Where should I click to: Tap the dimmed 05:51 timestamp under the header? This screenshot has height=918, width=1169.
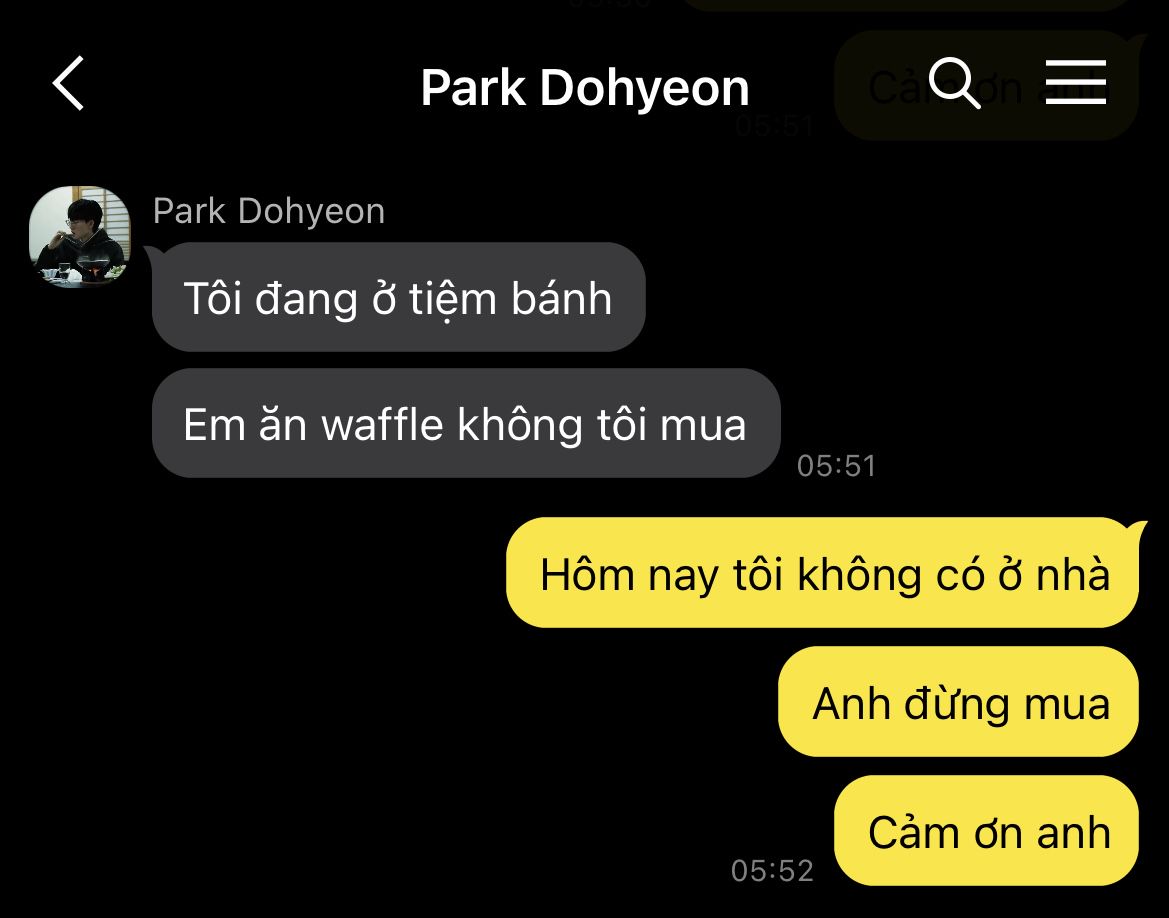point(773,125)
